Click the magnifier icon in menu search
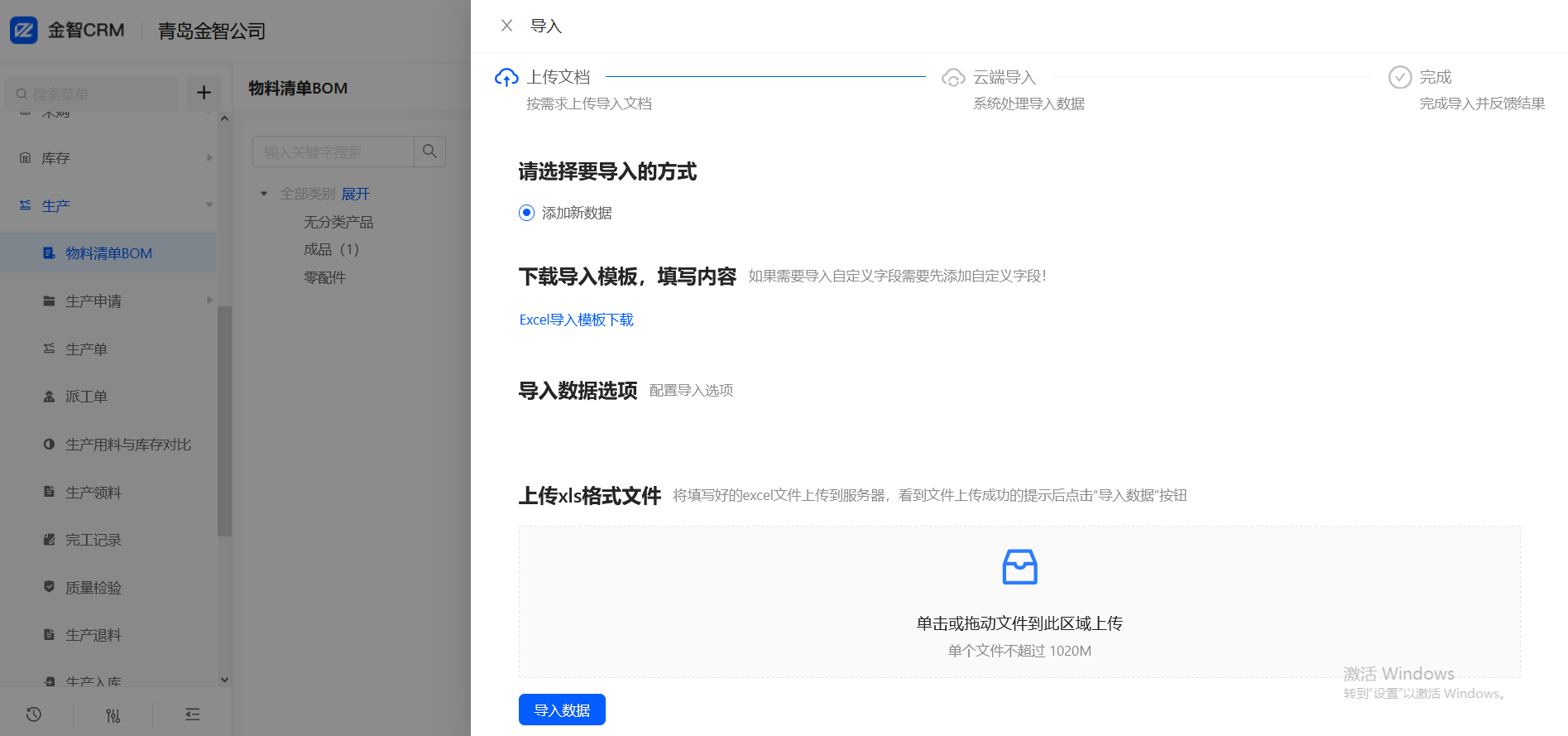This screenshot has width=1568, height=736. click(22, 94)
